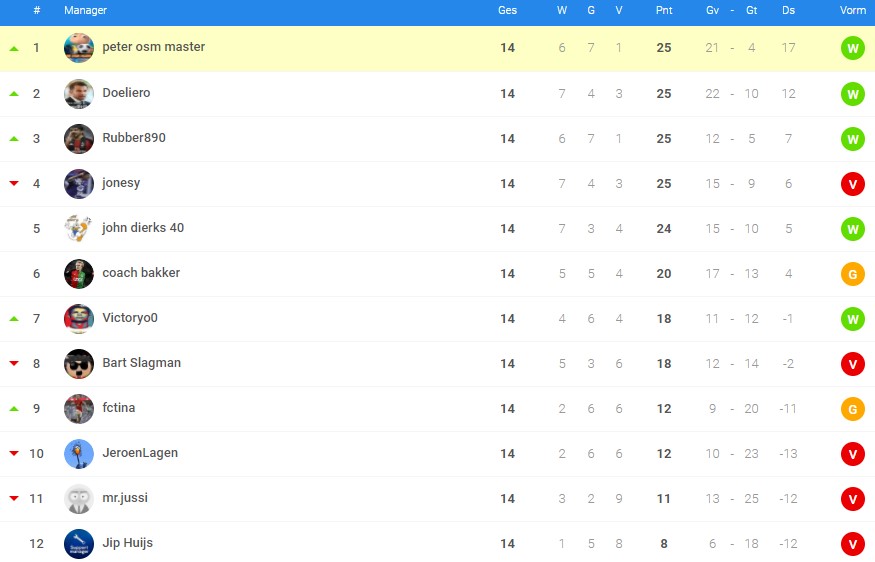
Task: Click peter osm master's avatar icon
Action: pos(79,48)
